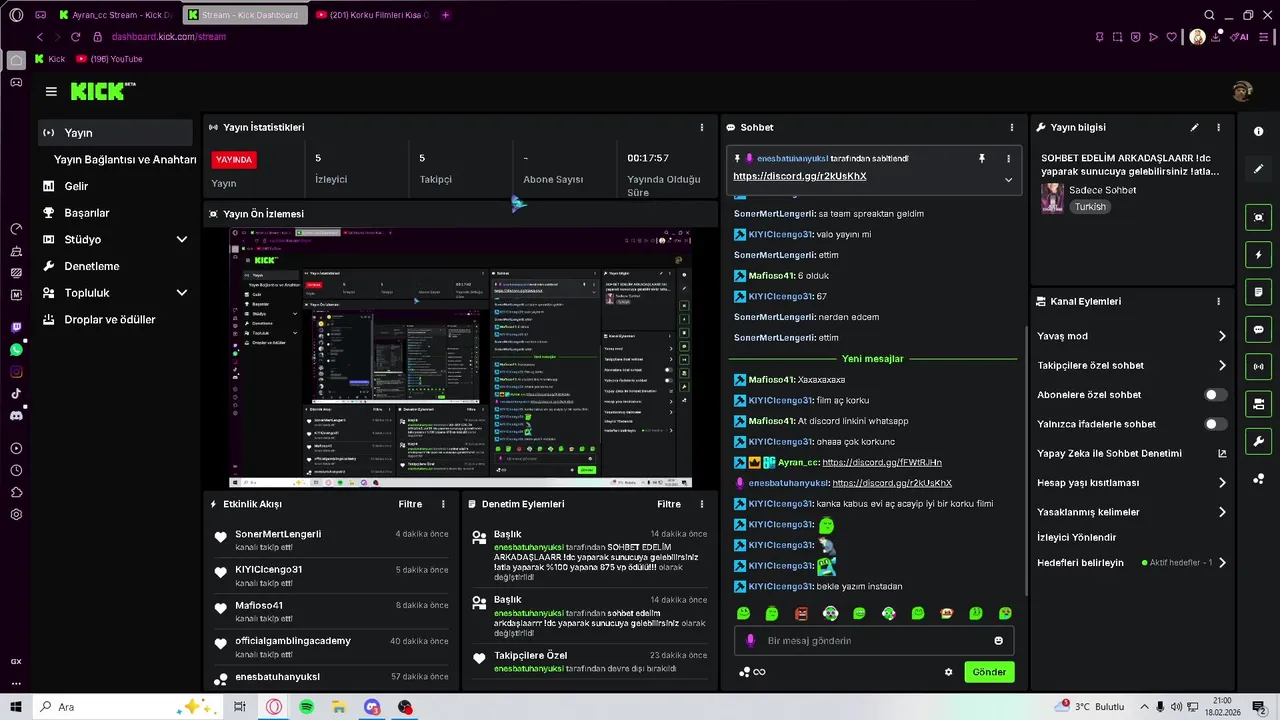This screenshot has width=1280, height=720.
Task: Select Yayın in the sidebar
Action: pyautogui.click(x=115, y=133)
